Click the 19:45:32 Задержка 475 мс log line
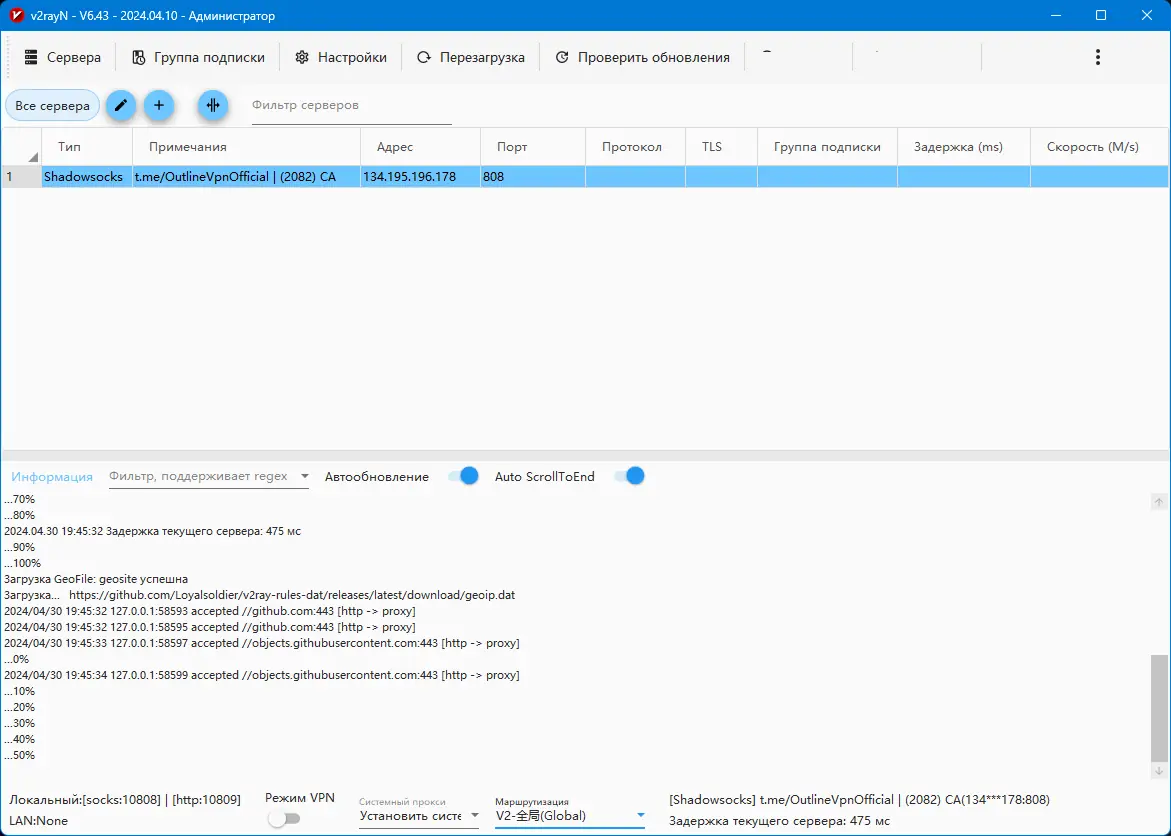The width and height of the screenshot is (1171, 836). (x=152, y=531)
